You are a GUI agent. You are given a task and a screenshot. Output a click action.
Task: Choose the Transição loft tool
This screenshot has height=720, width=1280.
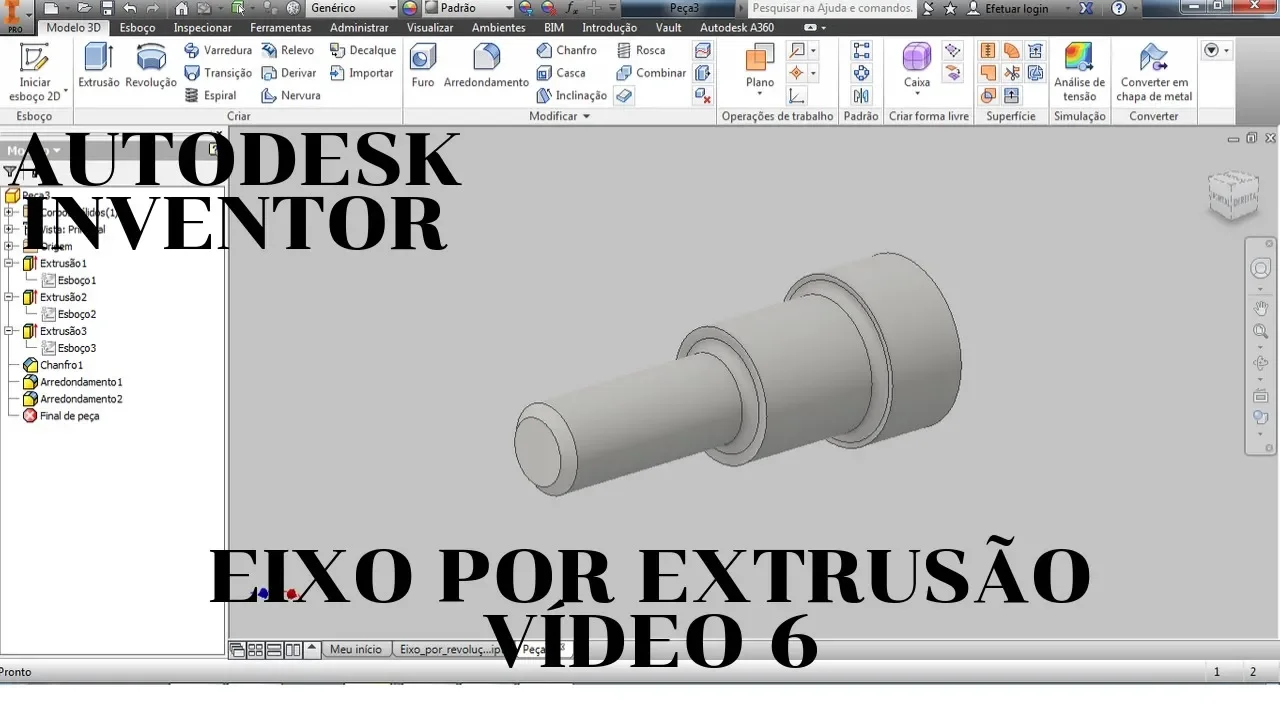218,73
